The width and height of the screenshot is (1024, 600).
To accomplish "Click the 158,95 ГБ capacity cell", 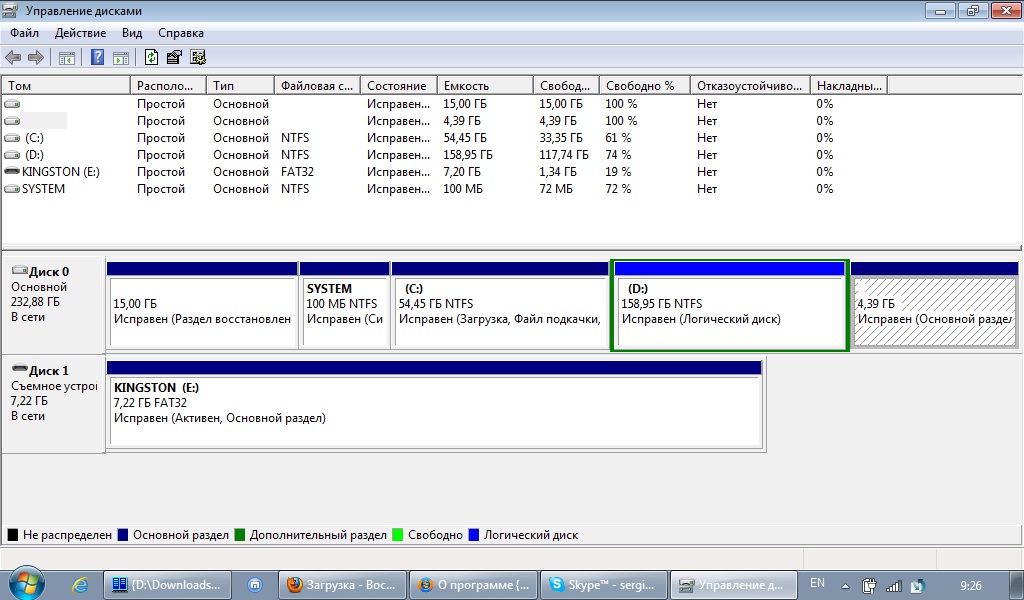I will tap(468, 155).
